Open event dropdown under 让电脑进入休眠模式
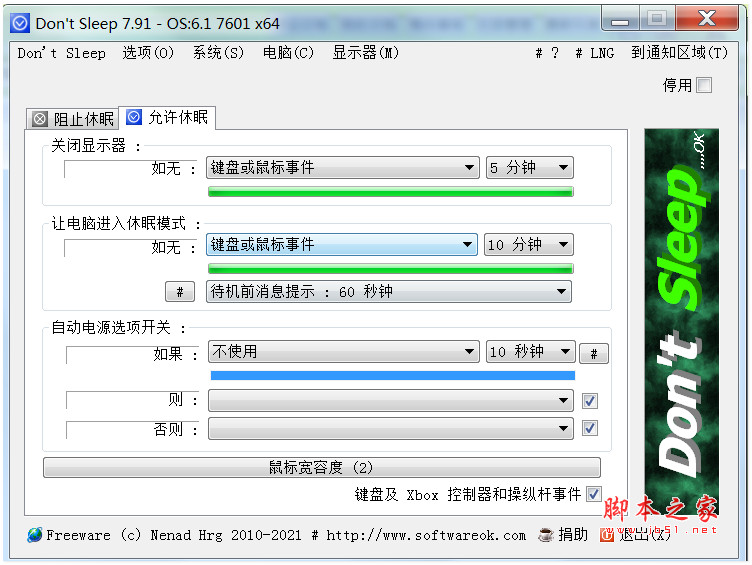 341,244
